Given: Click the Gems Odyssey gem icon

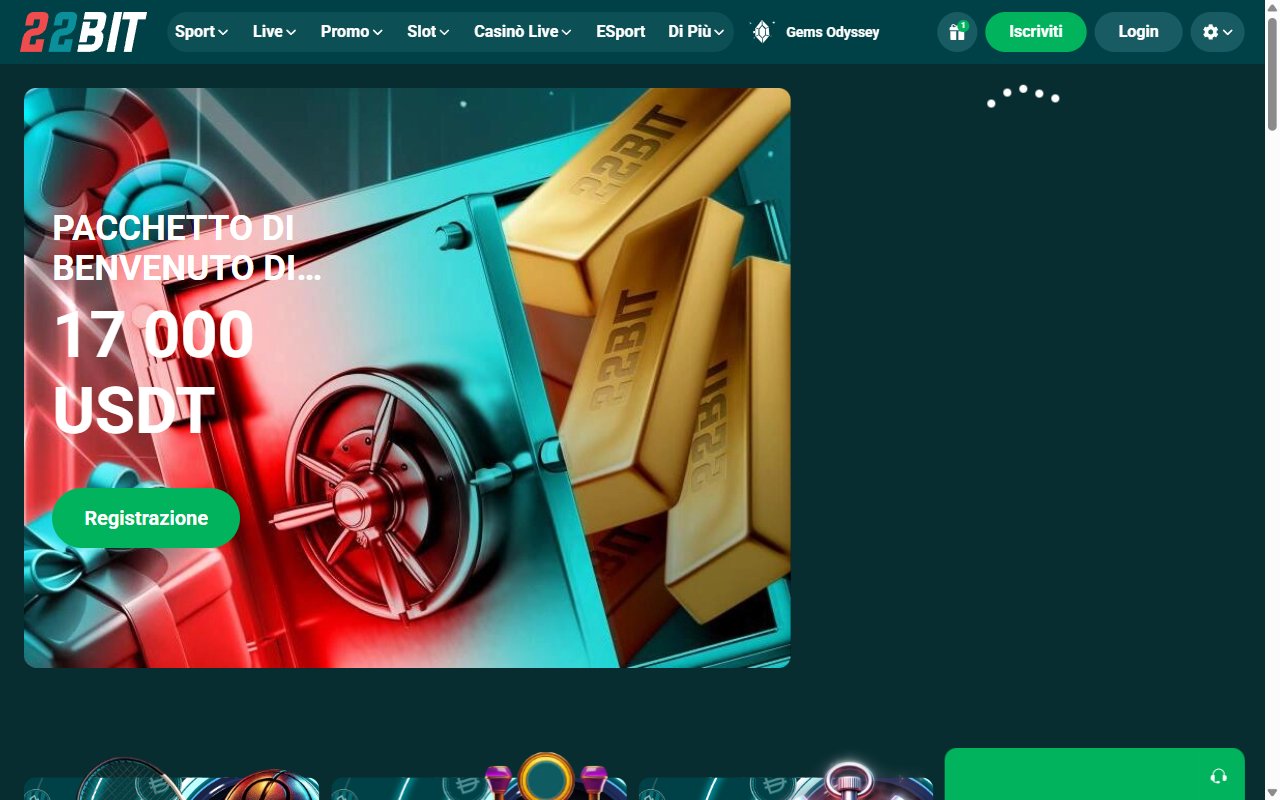Looking at the screenshot, I should (762, 32).
